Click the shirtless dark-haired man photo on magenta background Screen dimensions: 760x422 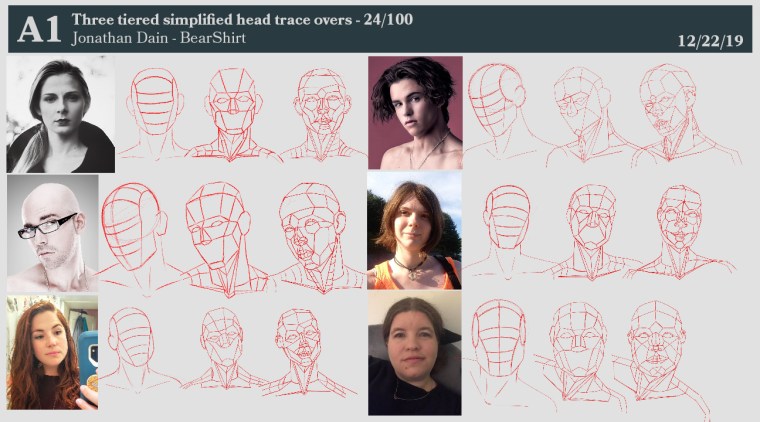[x=415, y=113]
